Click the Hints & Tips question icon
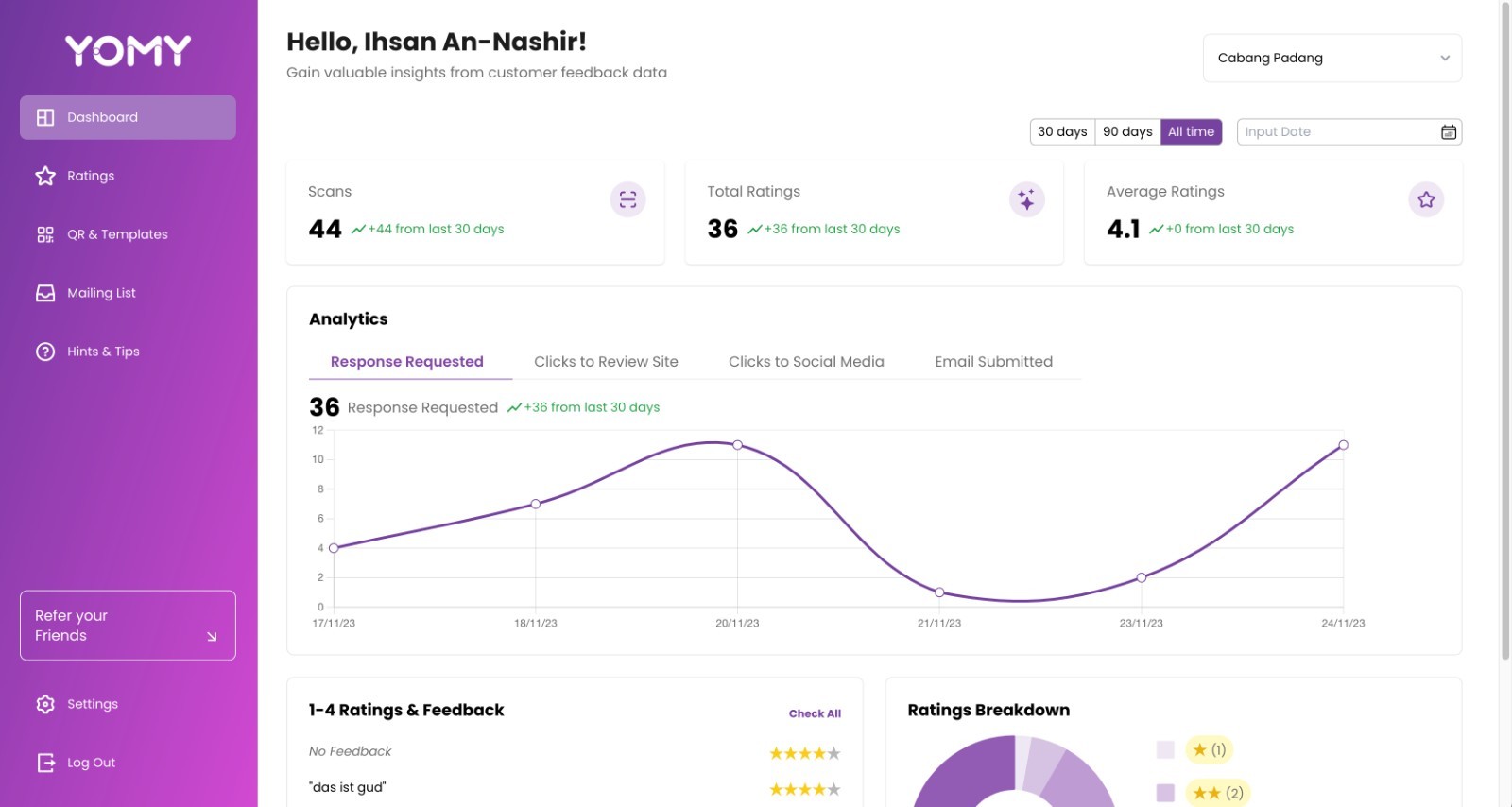Screen dimensions: 1512x807 coord(45,352)
